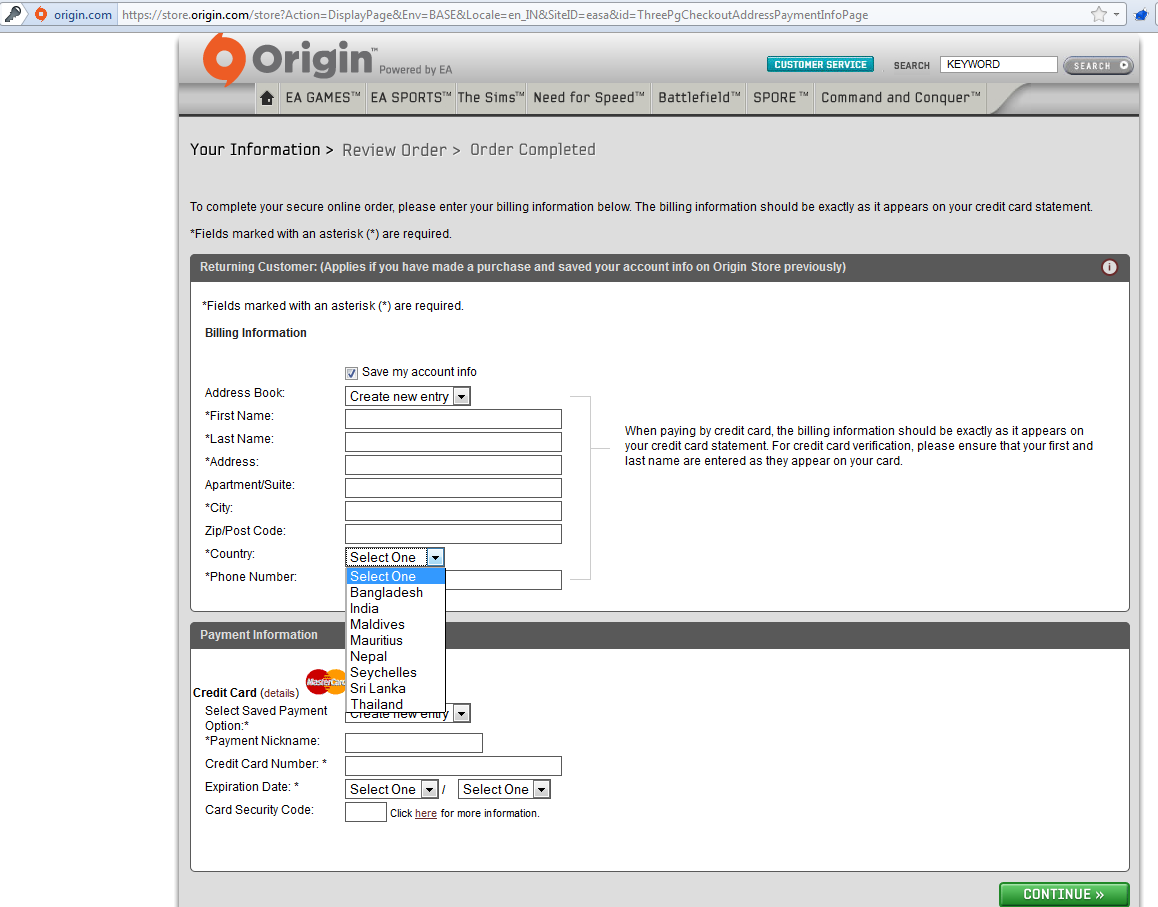
Task: Focus the Credit Card Number field
Action: [453, 766]
